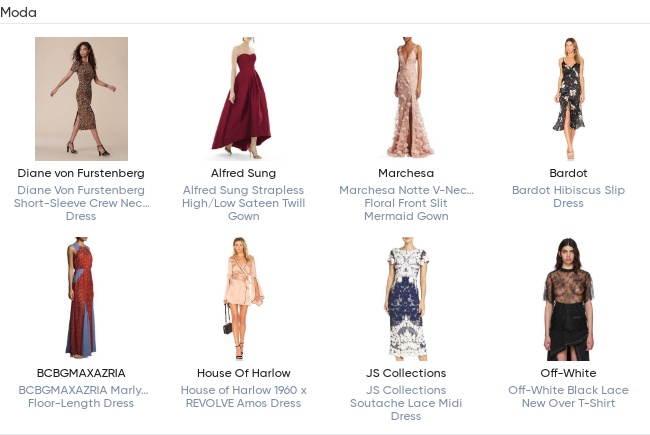650x435 pixels.
Task: Open the Marchesa brand label
Action: (x=406, y=173)
